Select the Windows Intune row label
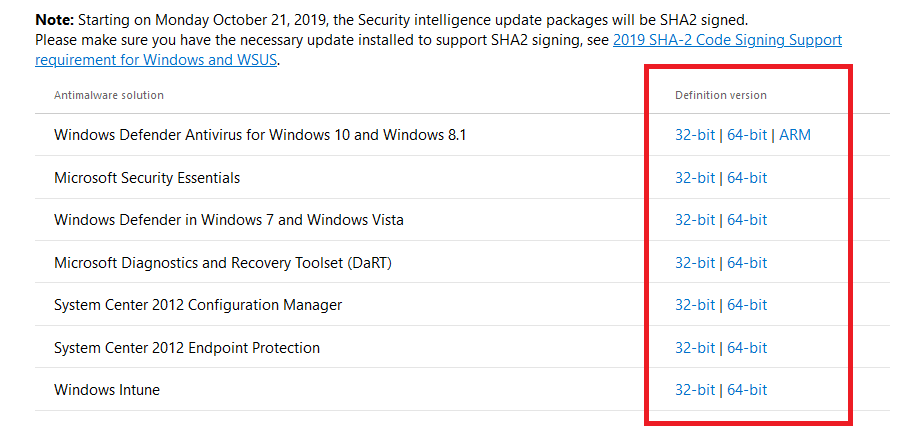 tap(107, 390)
